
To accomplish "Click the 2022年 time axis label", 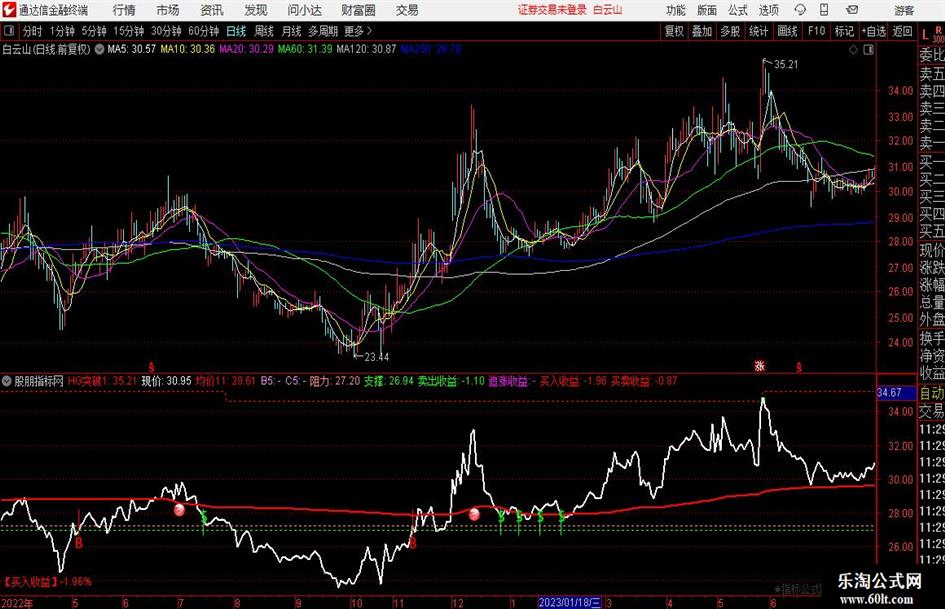I will [x=17, y=602].
